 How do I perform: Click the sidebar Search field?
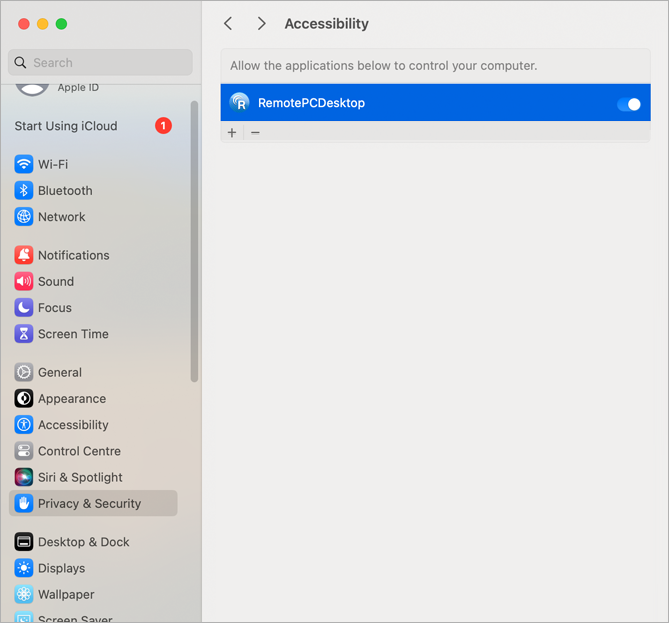100,62
